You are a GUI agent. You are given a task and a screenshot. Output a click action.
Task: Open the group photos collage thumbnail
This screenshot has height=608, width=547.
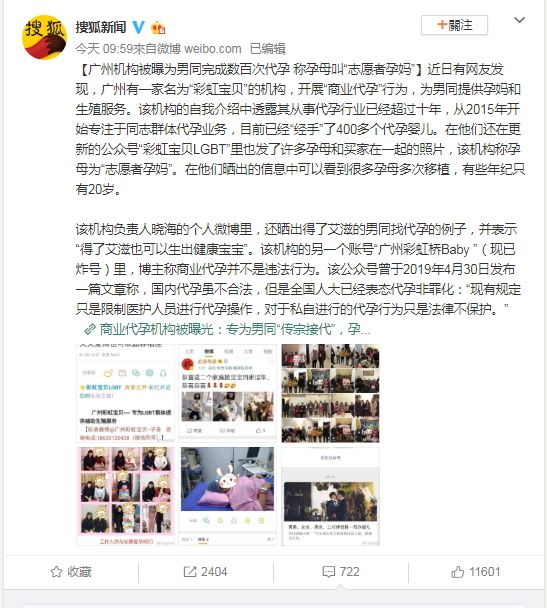click(x=330, y=393)
